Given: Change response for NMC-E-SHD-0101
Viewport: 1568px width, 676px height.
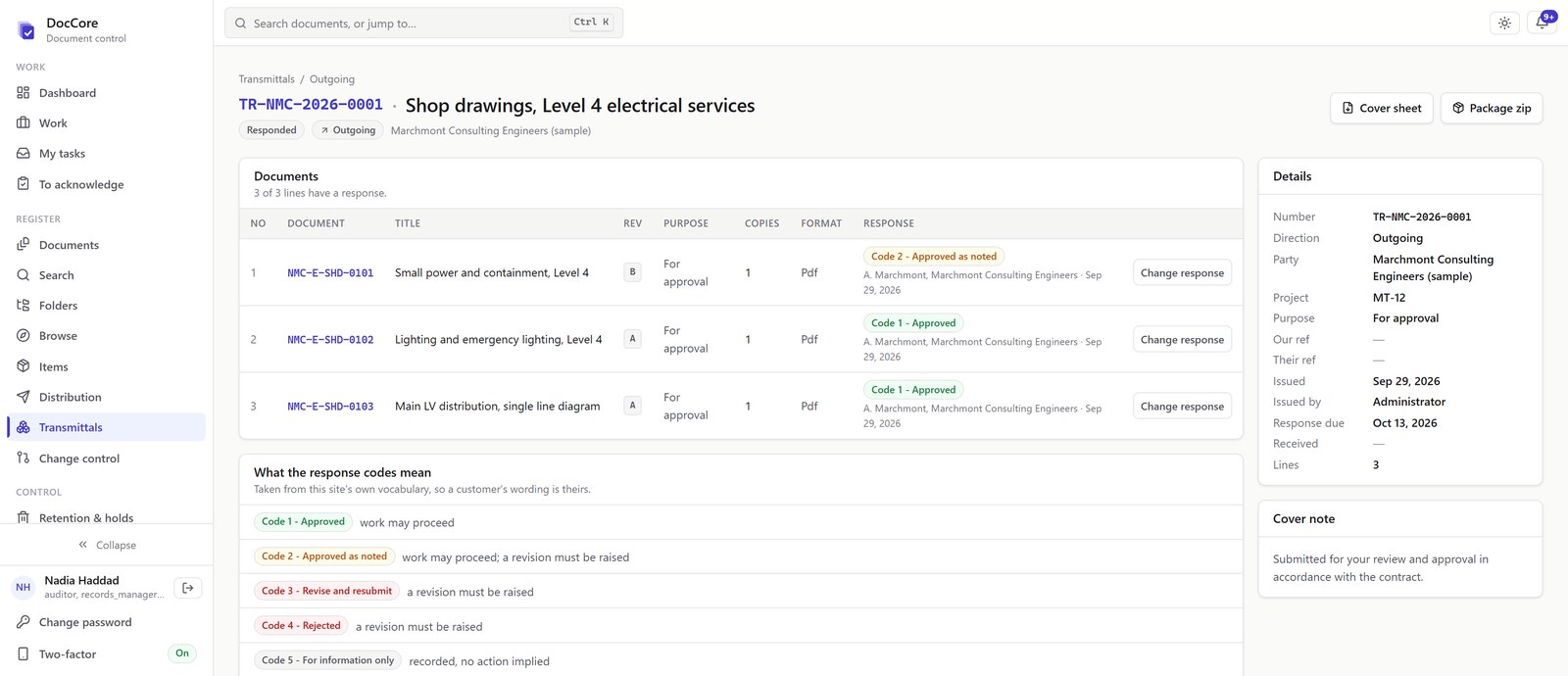Looking at the screenshot, I should [1182, 272].
